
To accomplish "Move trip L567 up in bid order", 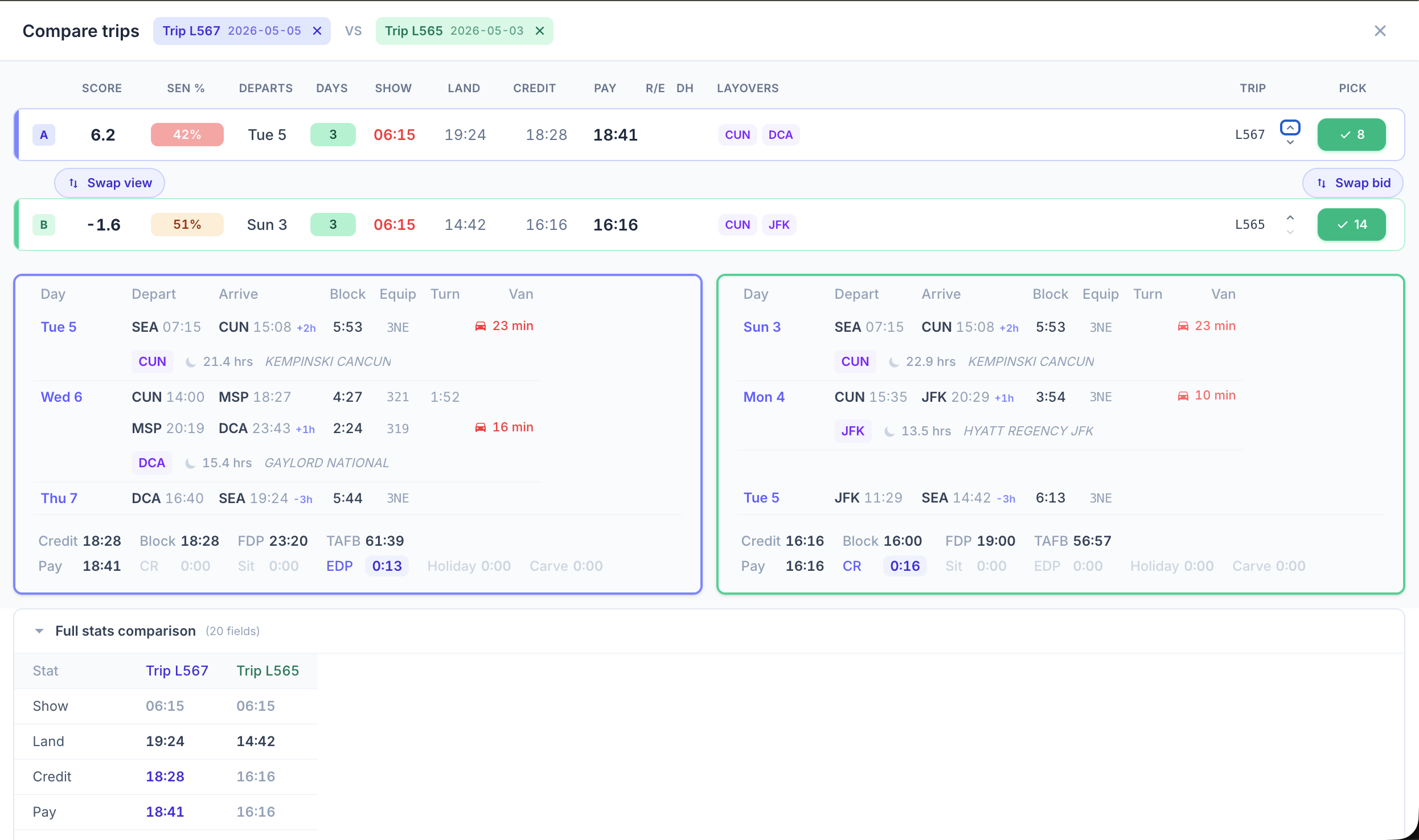I will (x=1290, y=127).
